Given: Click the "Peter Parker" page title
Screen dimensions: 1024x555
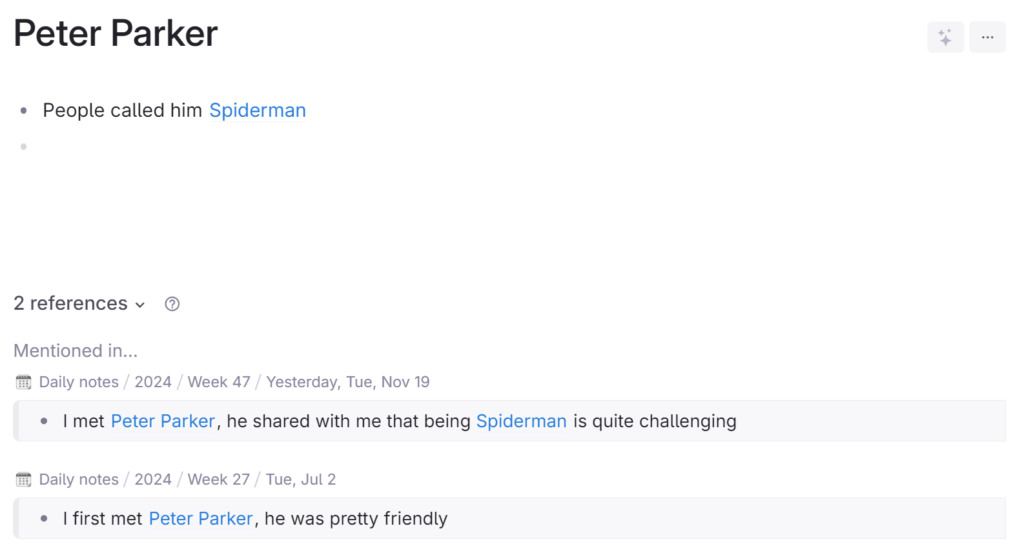Looking at the screenshot, I should [116, 34].
